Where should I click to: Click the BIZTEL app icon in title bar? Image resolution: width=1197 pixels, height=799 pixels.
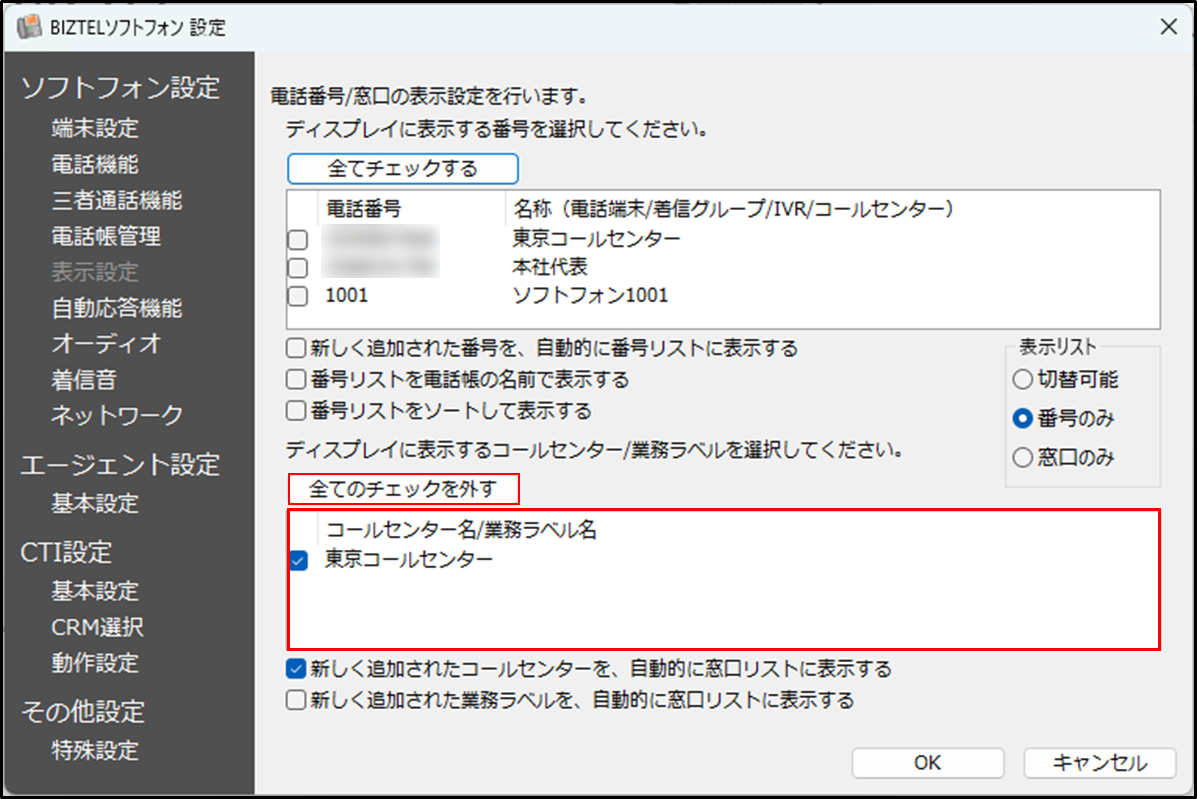(x=30, y=27)
